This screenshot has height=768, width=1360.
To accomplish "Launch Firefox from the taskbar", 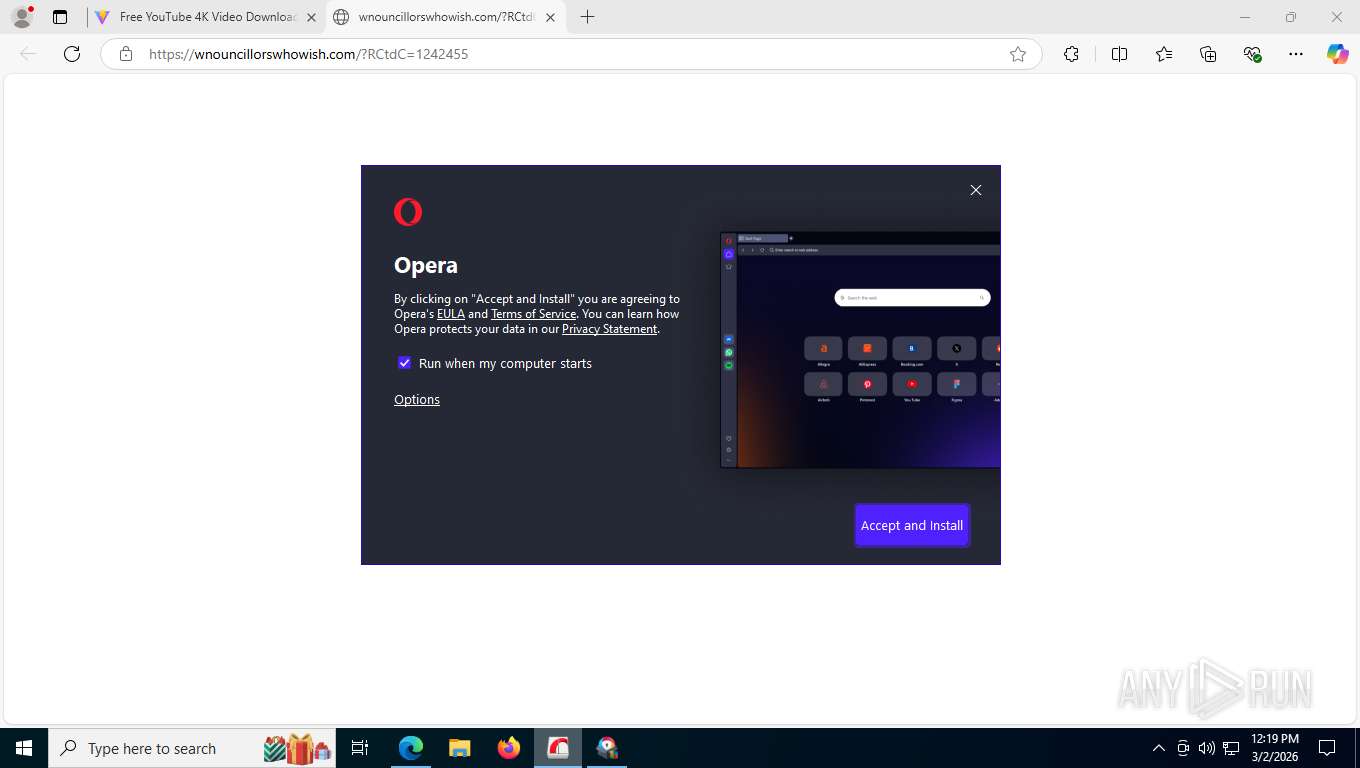I will (509, 748).
